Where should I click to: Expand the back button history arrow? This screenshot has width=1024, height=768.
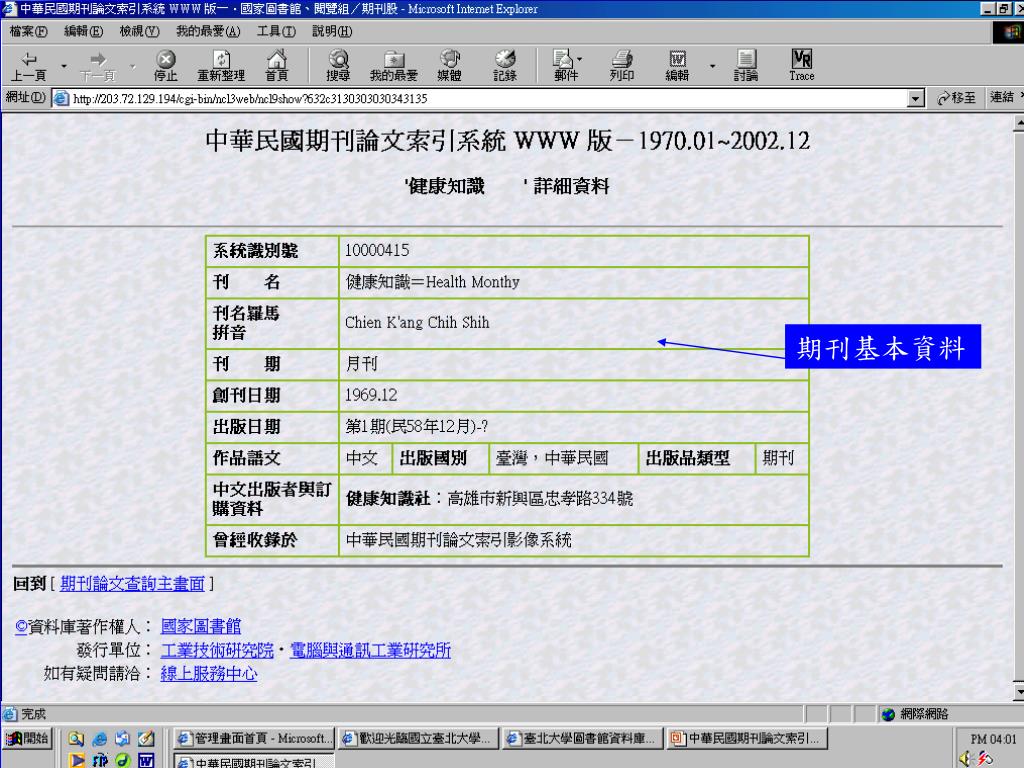point(63,66)
